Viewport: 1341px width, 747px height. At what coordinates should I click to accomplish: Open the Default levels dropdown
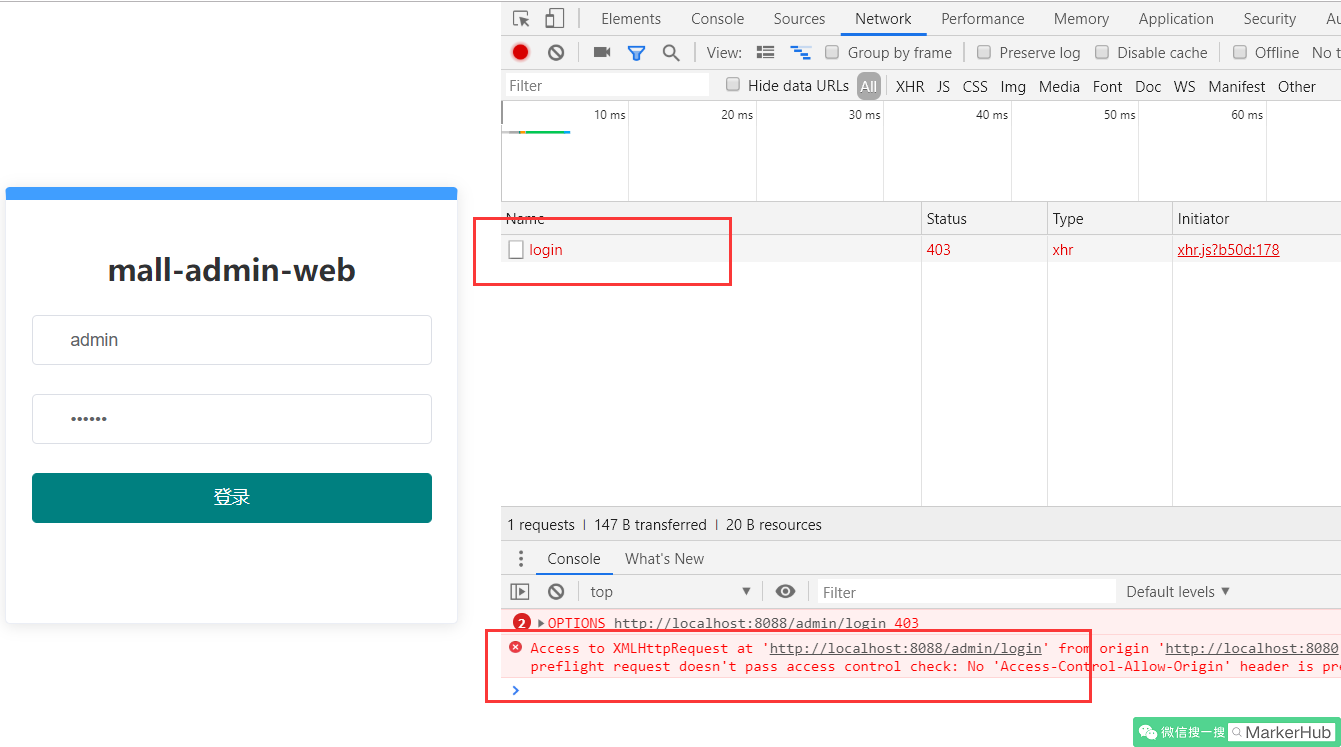[x=1177, y=591]
